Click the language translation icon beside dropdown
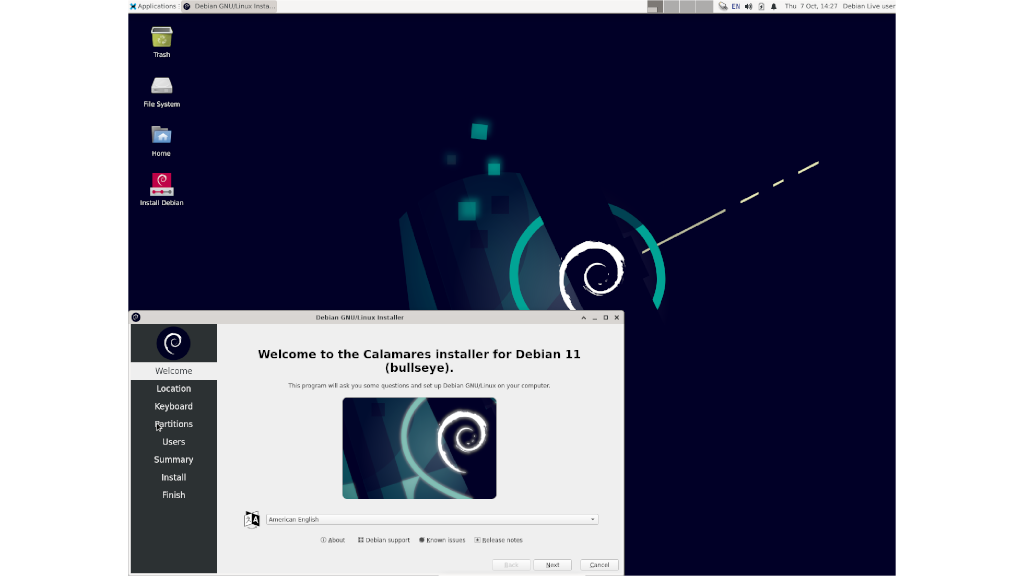This screenshot has height=576, width=1024. pyautogui.click(x=252, y=519)
